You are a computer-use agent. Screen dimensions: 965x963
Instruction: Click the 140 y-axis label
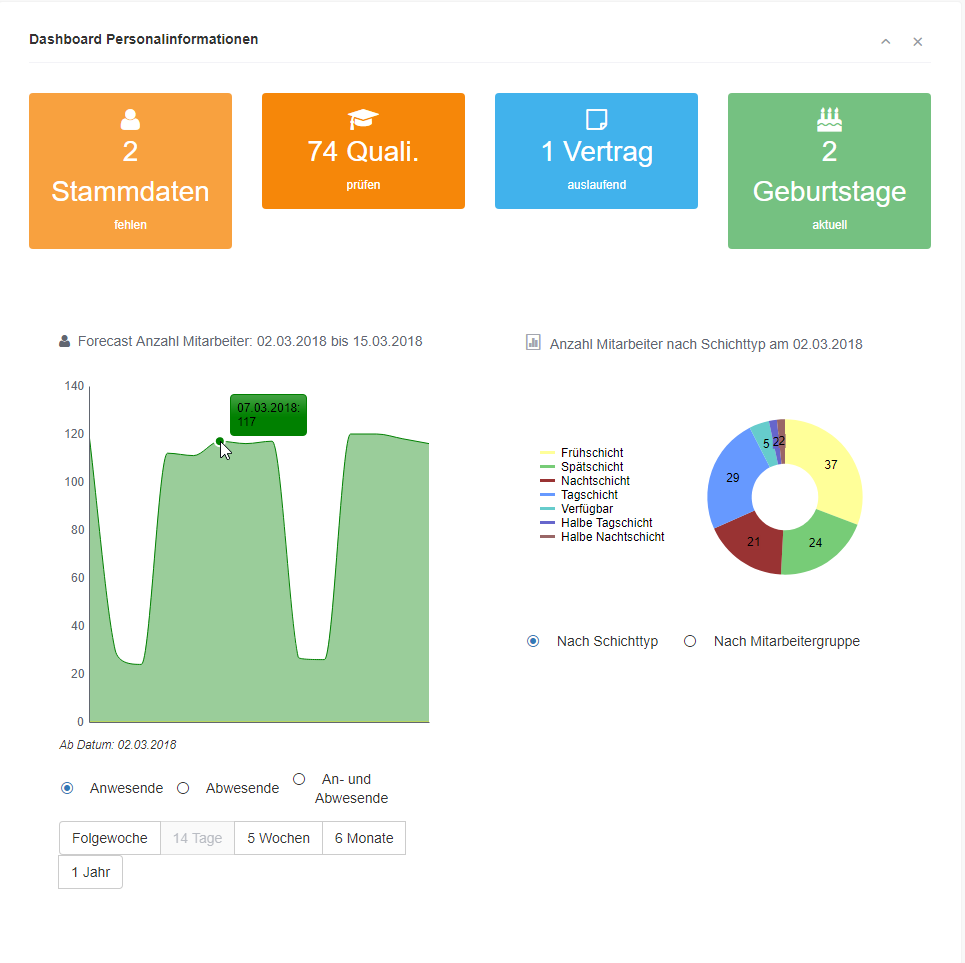tap(74, 386)
